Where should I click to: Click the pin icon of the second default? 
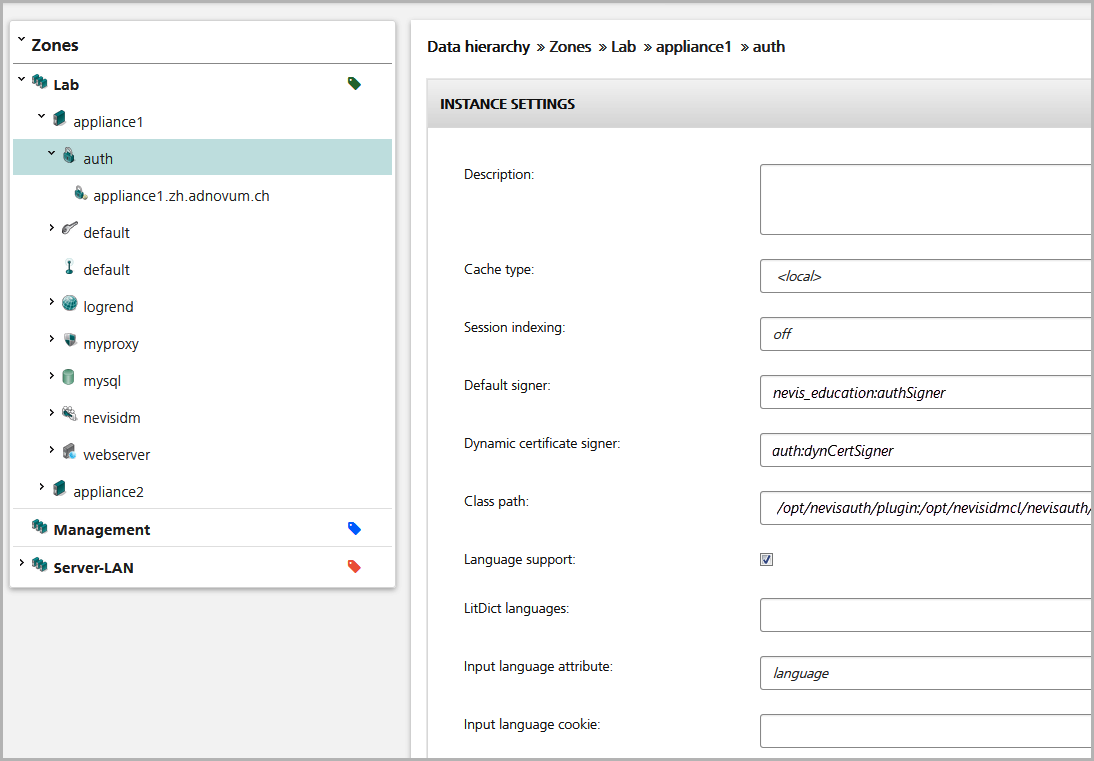tap(69, 268)
